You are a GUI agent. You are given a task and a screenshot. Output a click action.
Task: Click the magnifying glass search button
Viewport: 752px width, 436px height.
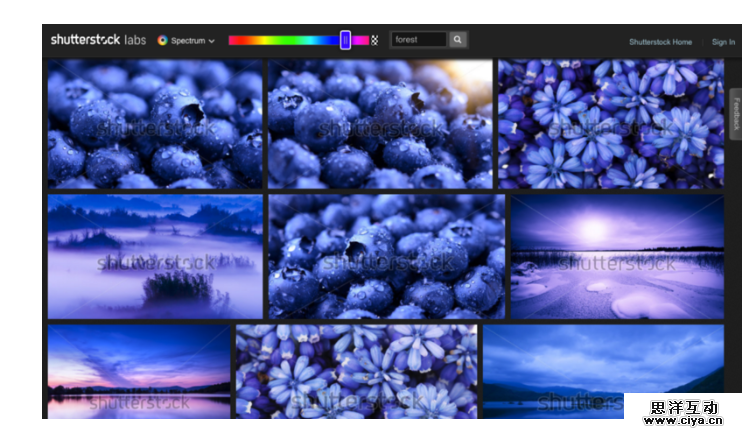457,40
